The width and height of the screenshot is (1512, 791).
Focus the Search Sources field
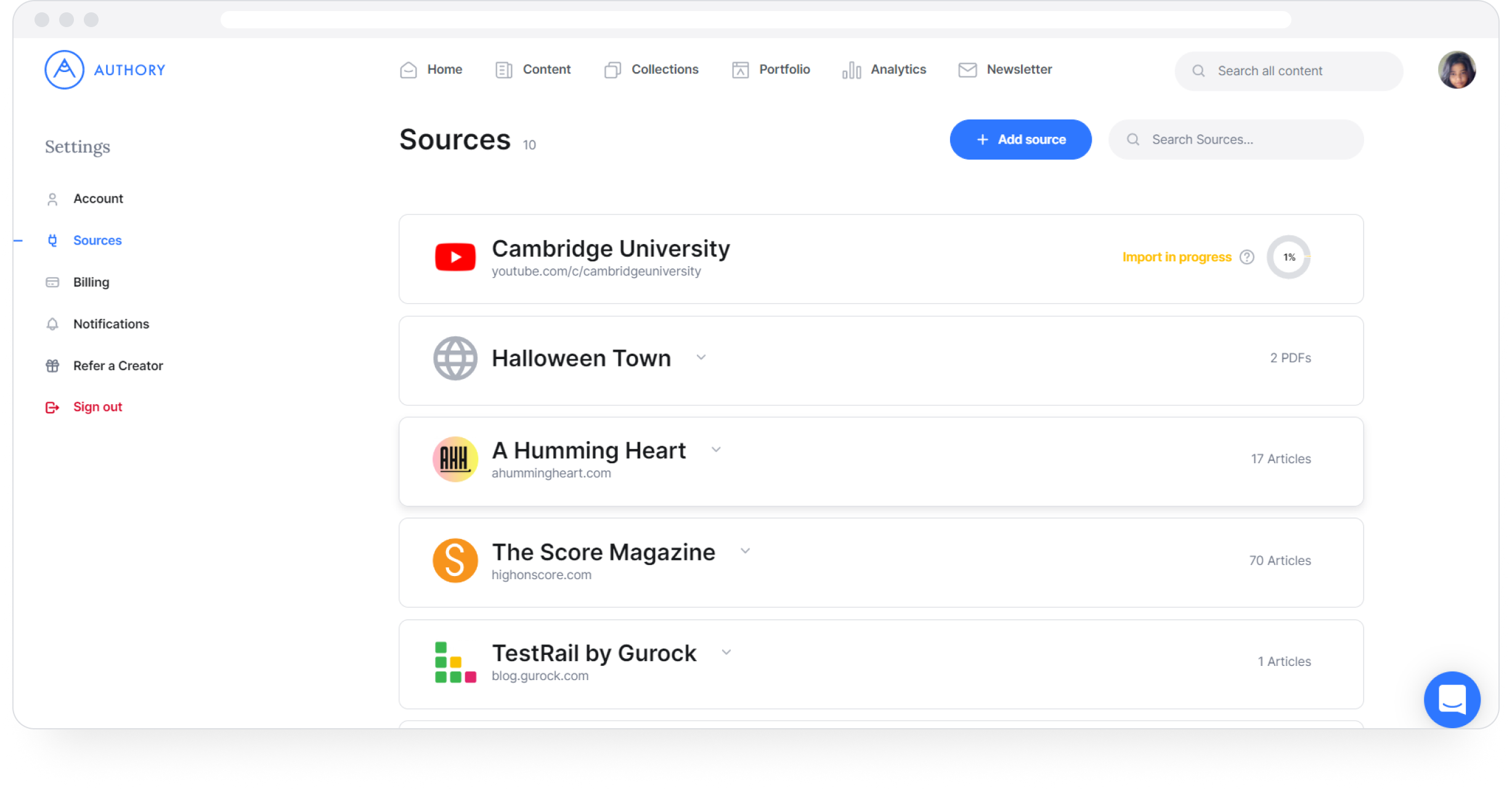pyautogui.click(x=1236, y=139)
